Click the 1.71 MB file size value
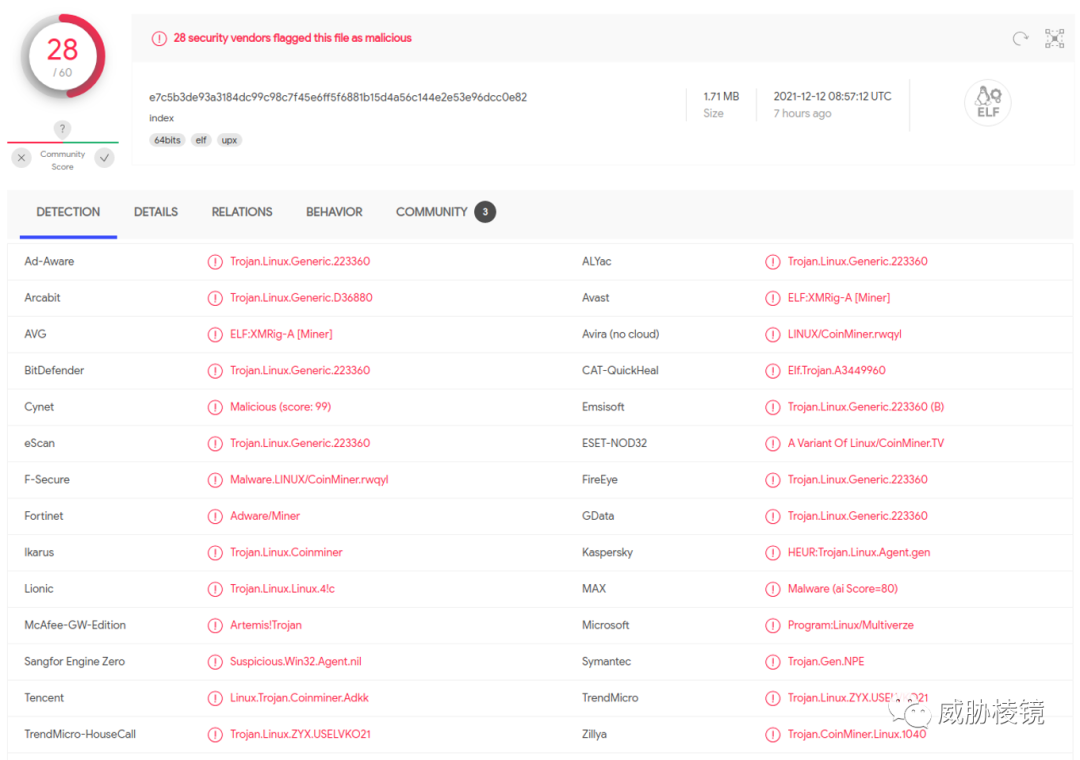Viewport: 1080px width, 760px height. click(721, 96)
